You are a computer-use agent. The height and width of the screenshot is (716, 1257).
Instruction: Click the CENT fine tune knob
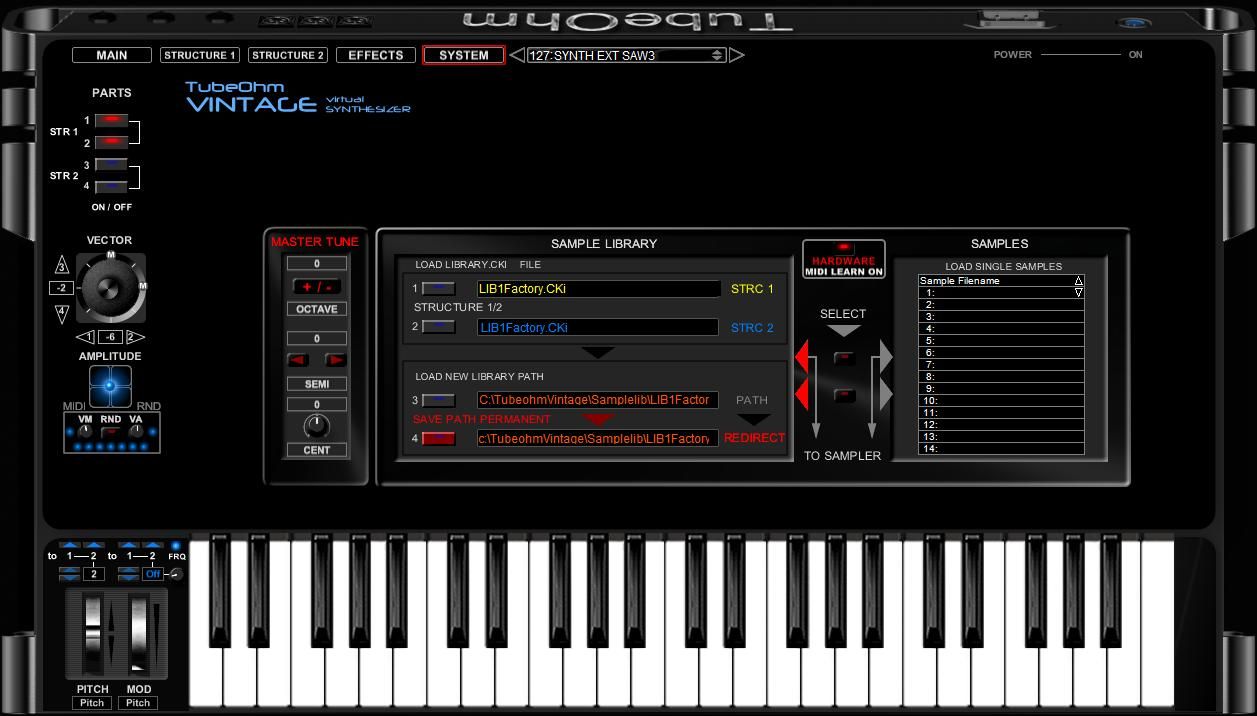316,426
